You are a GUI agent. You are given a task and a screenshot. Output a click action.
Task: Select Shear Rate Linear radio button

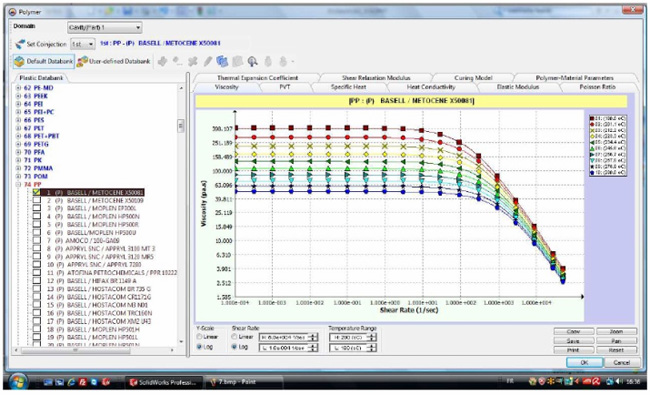234,337
